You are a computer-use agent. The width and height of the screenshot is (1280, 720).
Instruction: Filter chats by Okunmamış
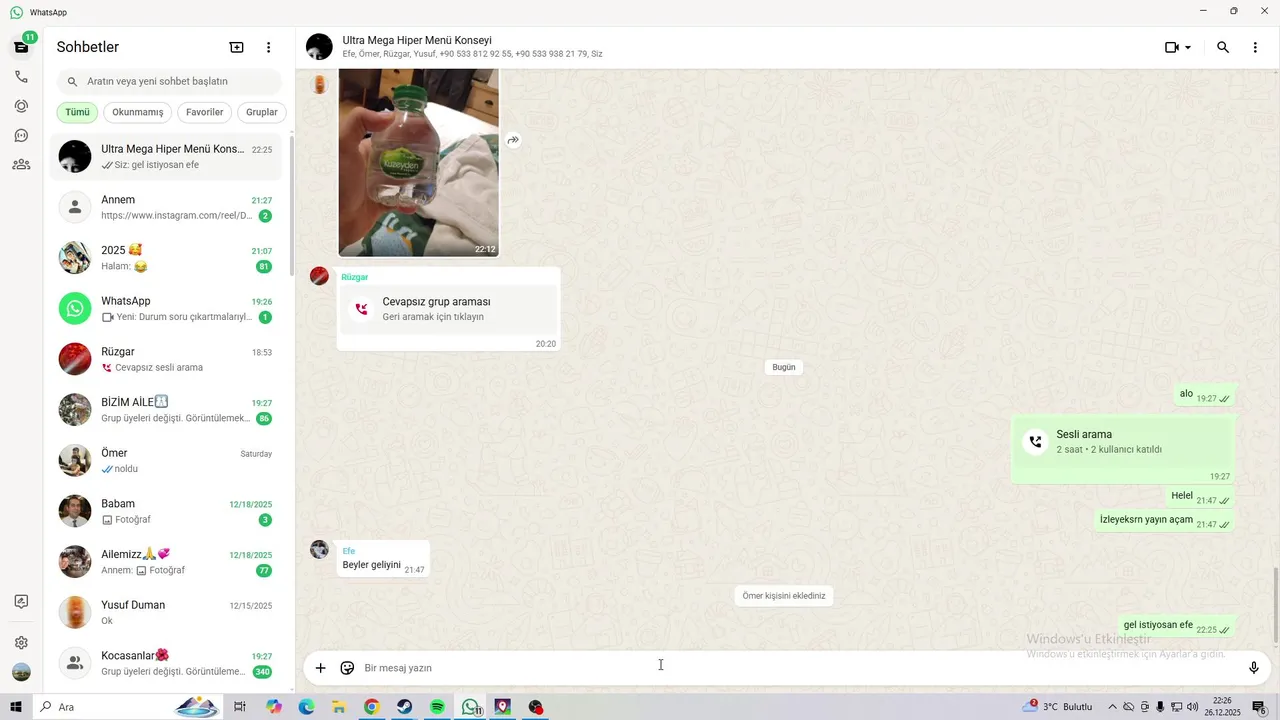click(x=138, y=112)
